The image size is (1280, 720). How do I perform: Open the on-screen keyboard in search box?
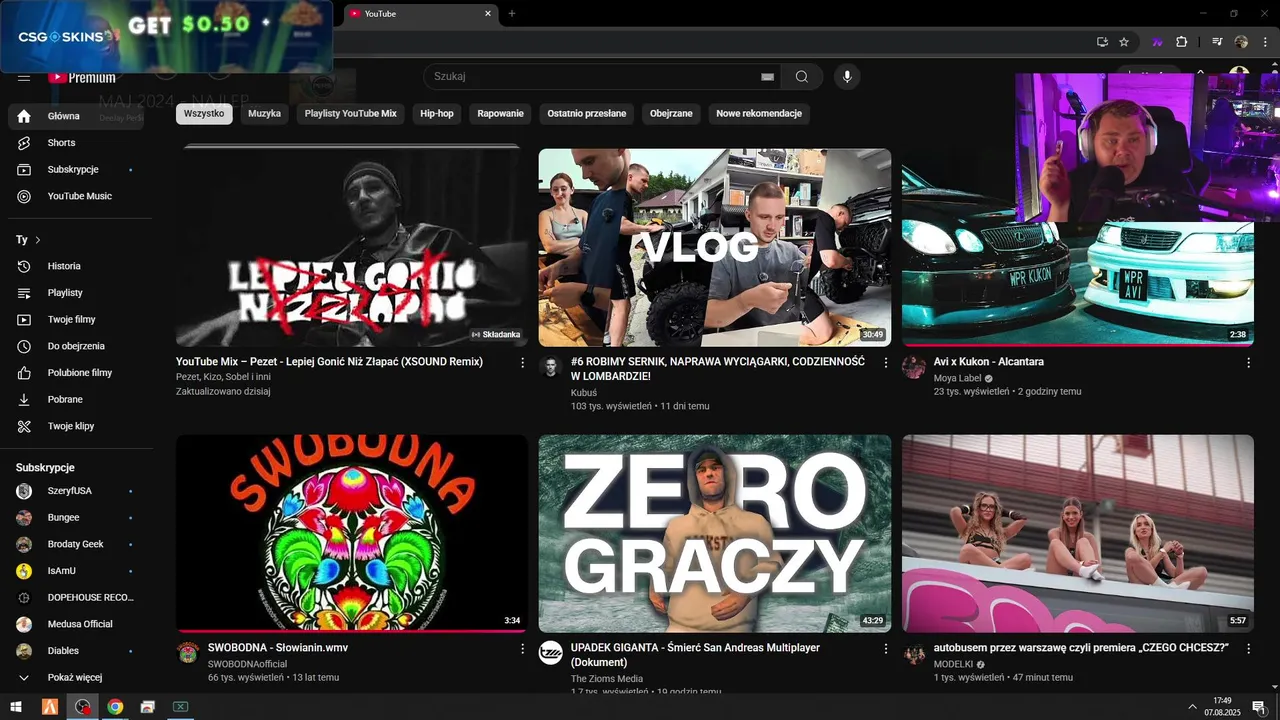click(767, 77)
